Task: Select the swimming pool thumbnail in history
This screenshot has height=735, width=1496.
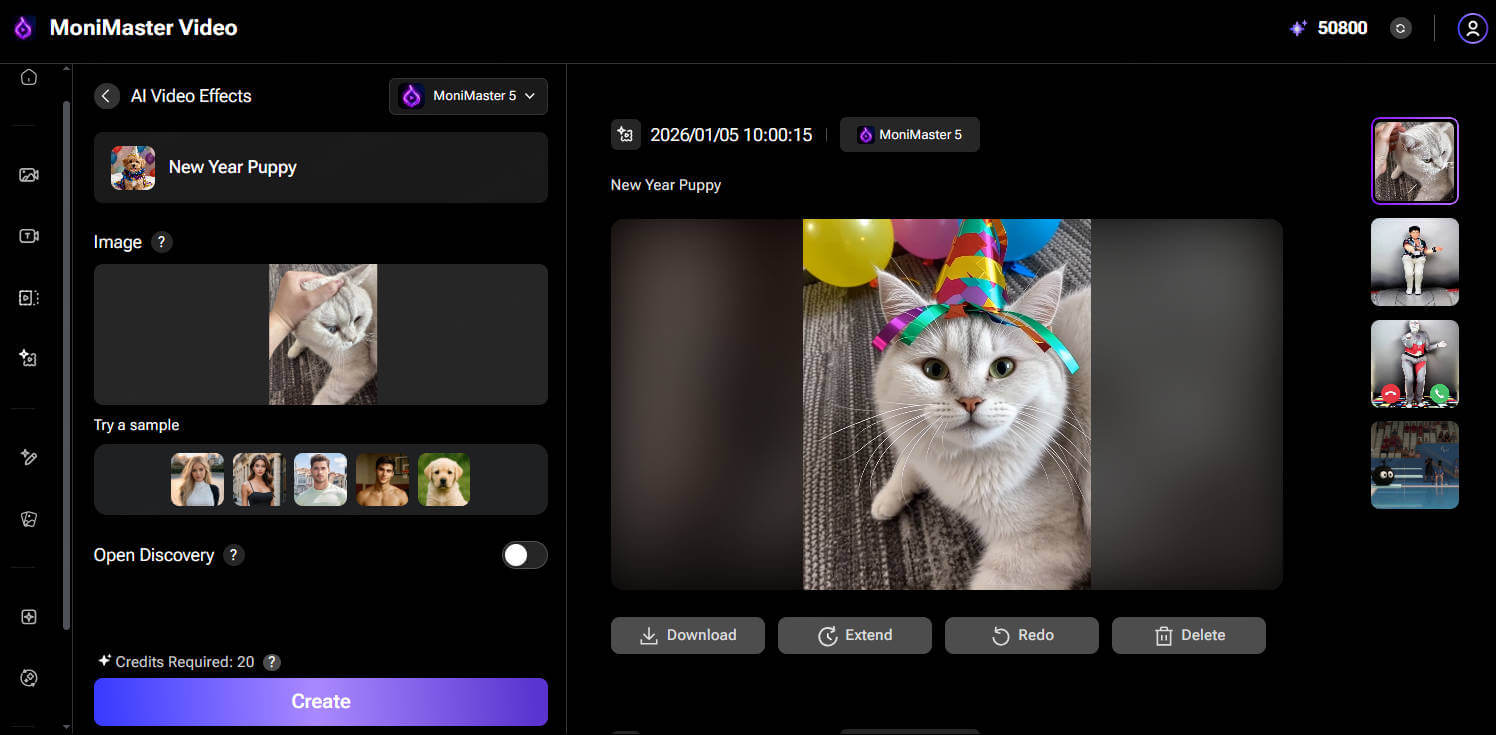Action: [1414, 465]
